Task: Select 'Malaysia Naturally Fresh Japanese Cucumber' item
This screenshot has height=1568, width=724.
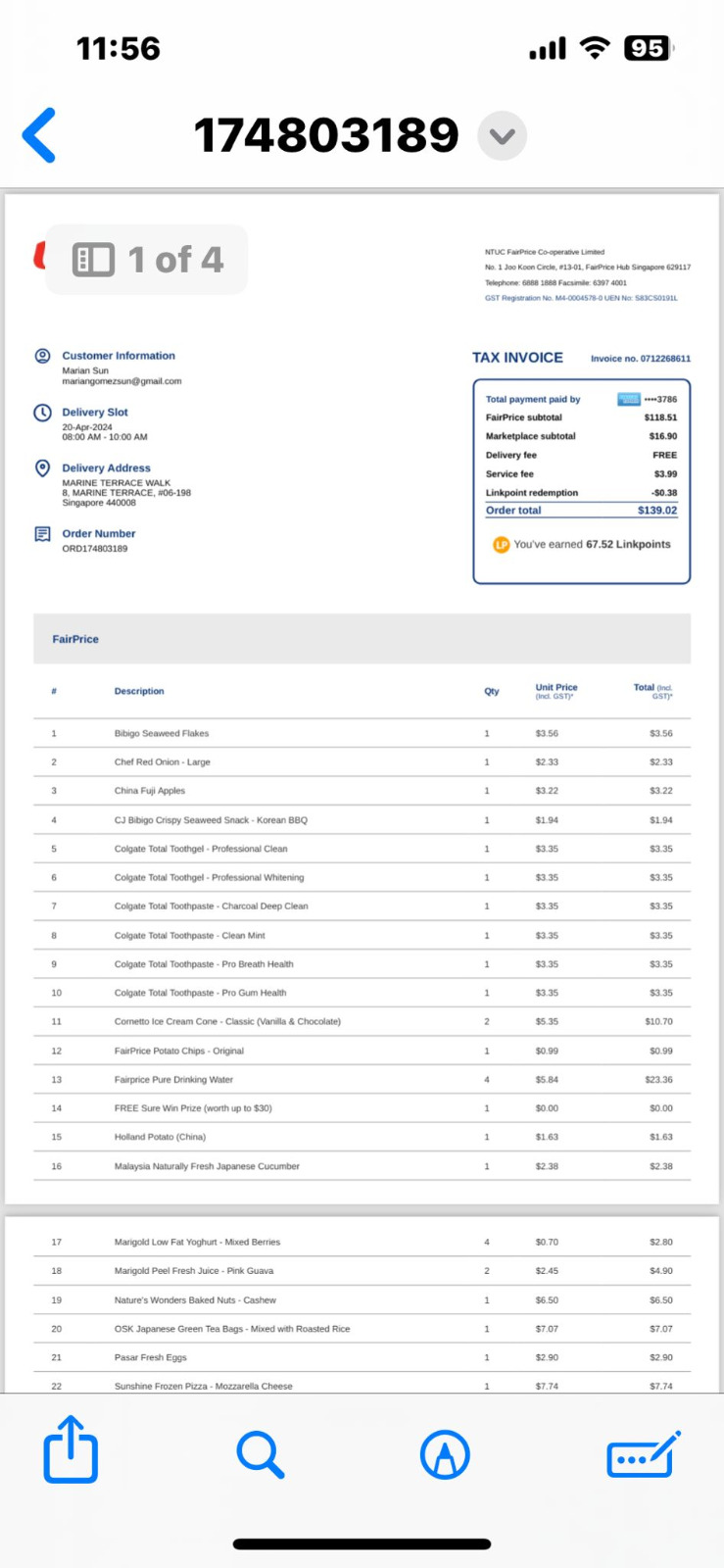Action: [207, 1166]
